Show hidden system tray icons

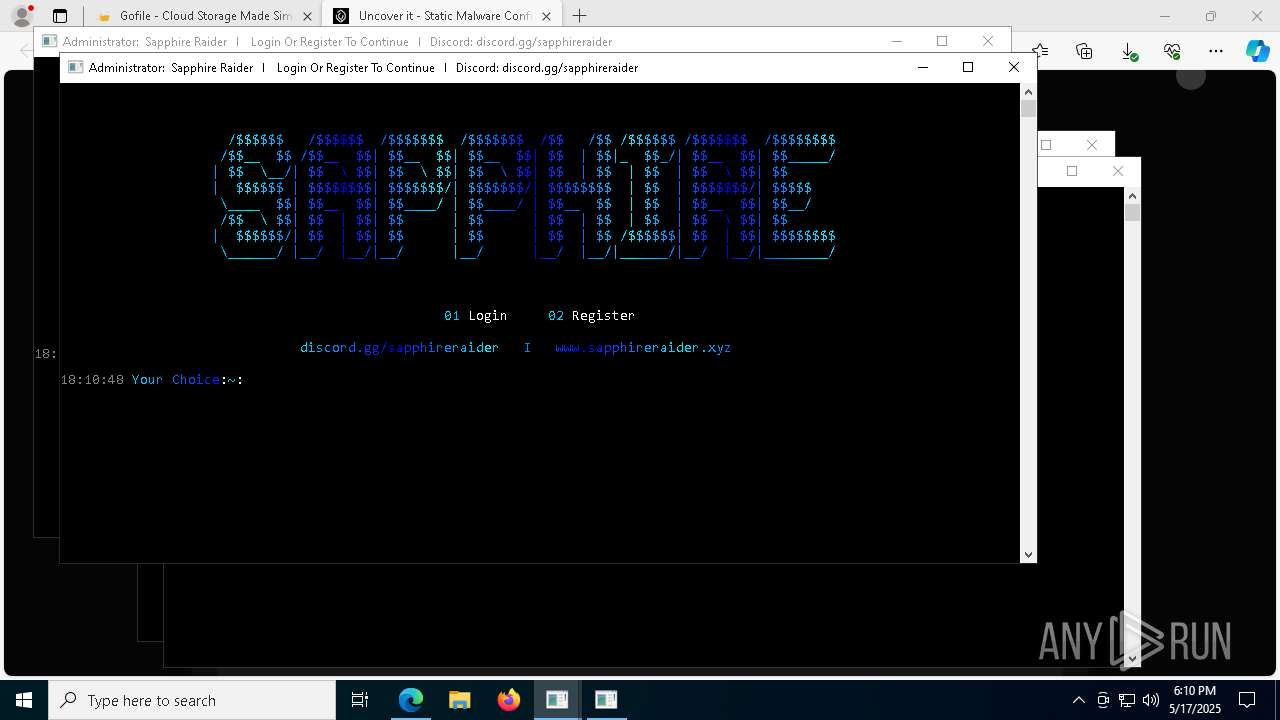coord(1078,700)
